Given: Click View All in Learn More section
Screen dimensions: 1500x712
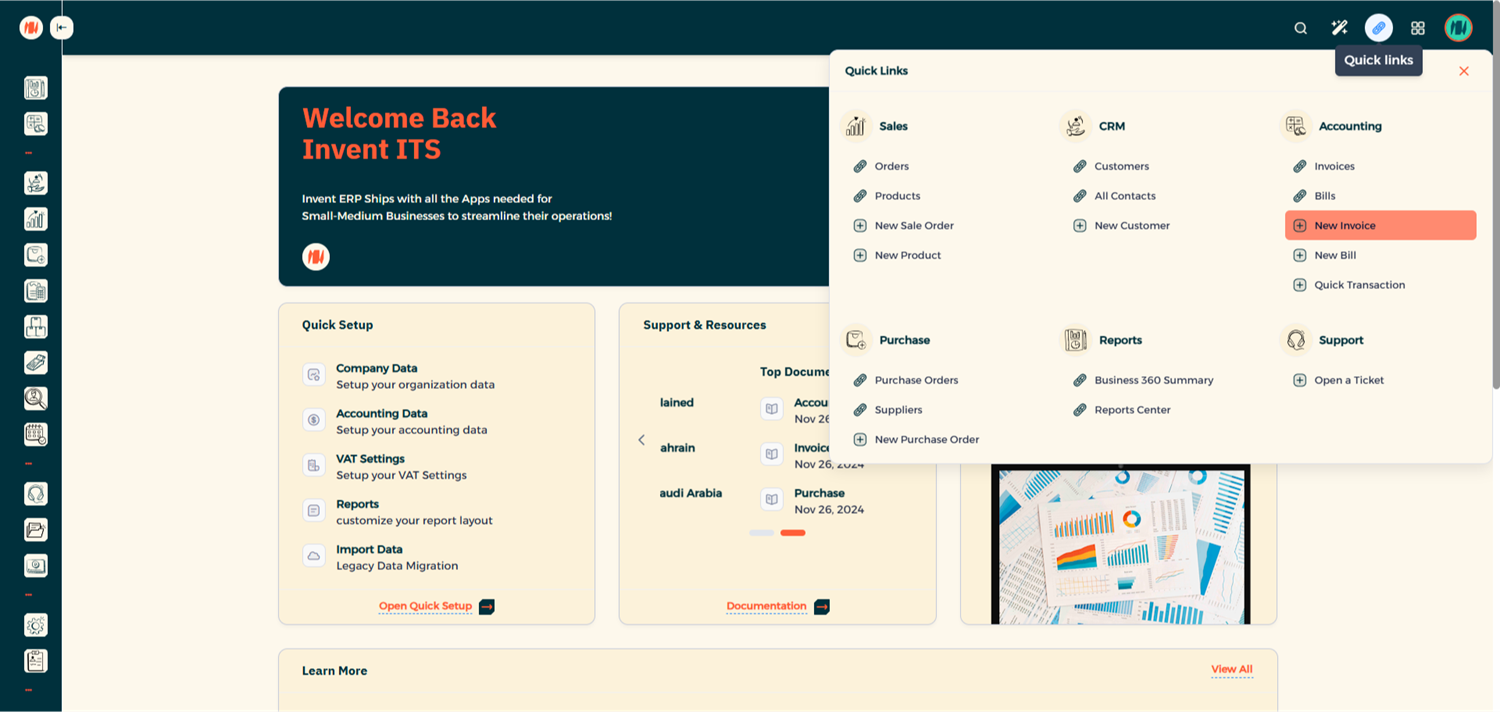Looking at the screenshot, I should click(1231, 669).
